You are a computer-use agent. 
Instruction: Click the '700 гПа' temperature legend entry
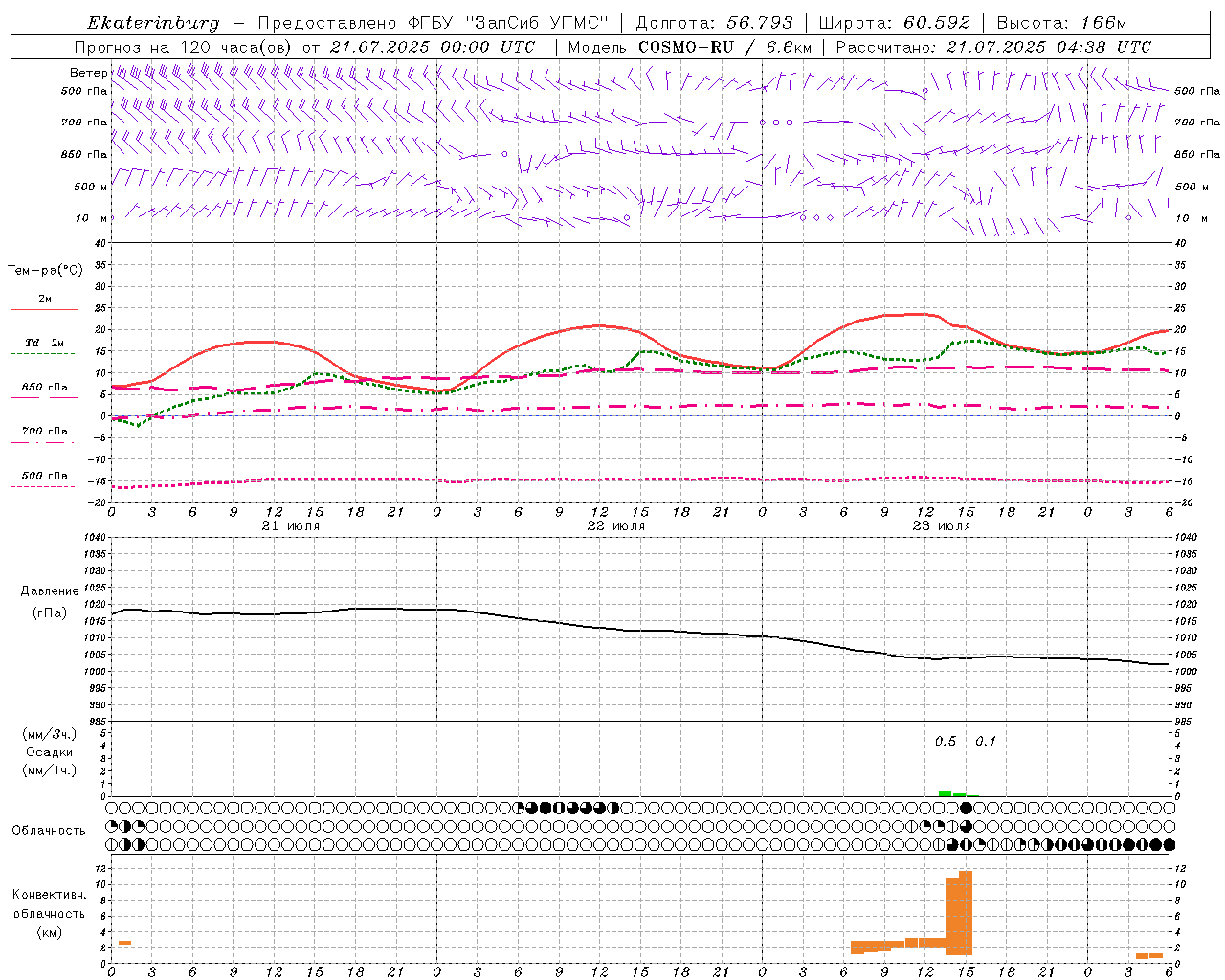(x=45, y=432)
